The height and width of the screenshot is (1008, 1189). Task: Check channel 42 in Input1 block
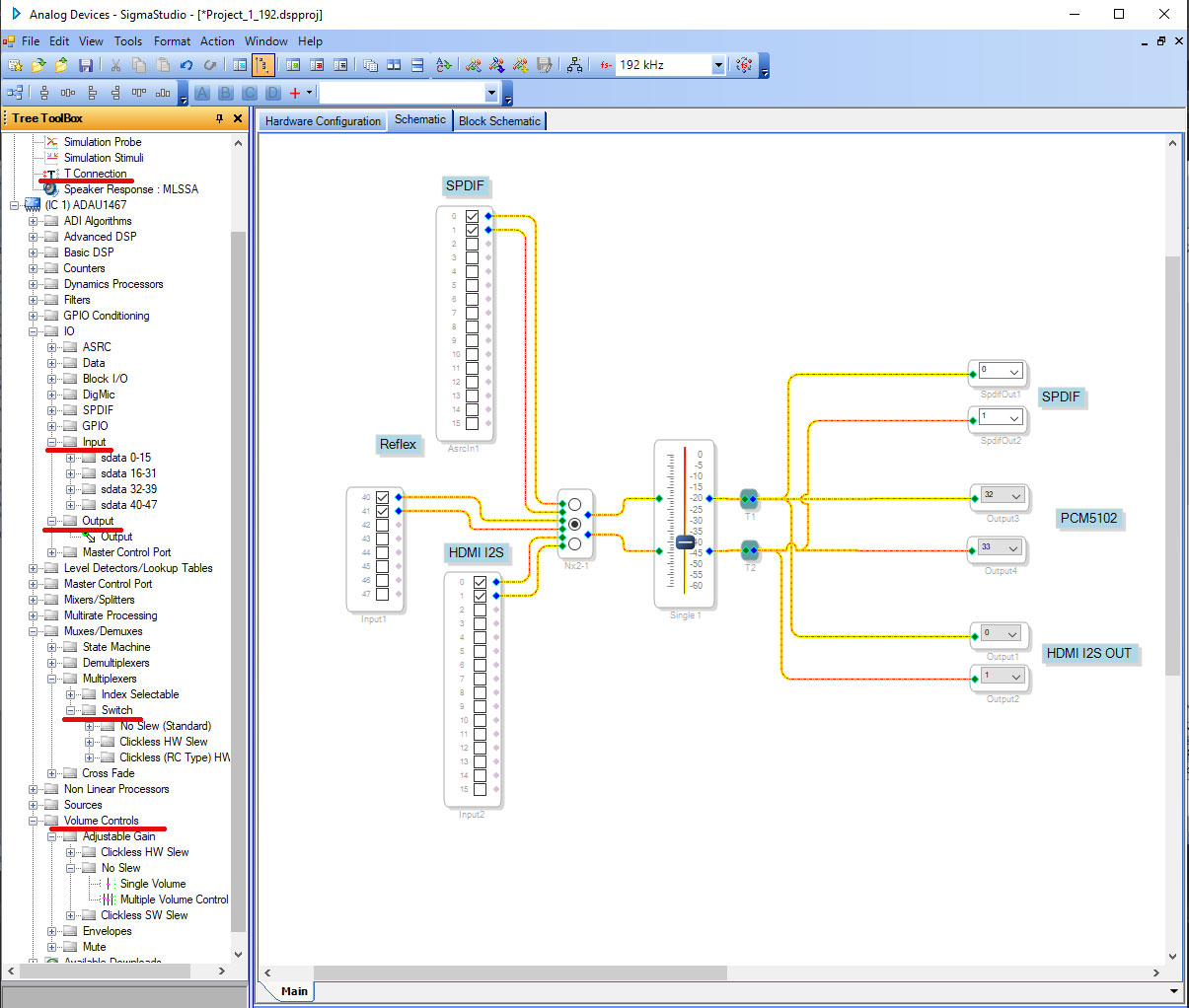pyautogui.click(x=382, y=525)
